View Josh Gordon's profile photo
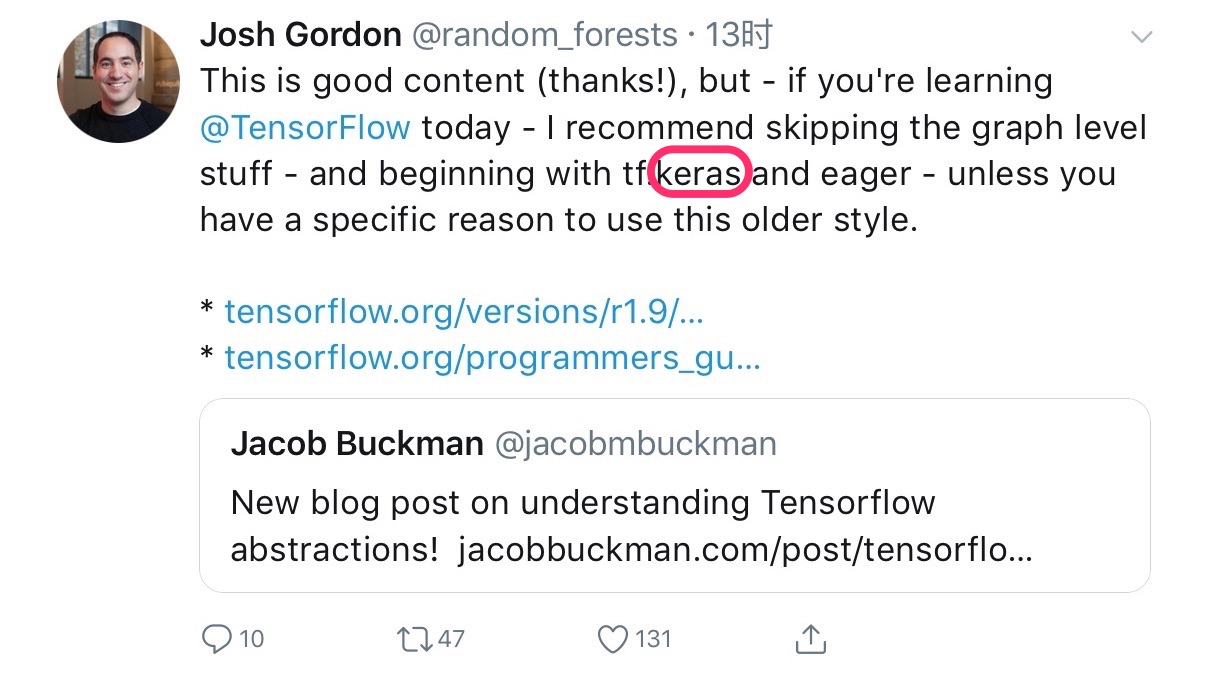Image resolution: width=1213 pixels, height=676 pixels. tap(119, 82)
